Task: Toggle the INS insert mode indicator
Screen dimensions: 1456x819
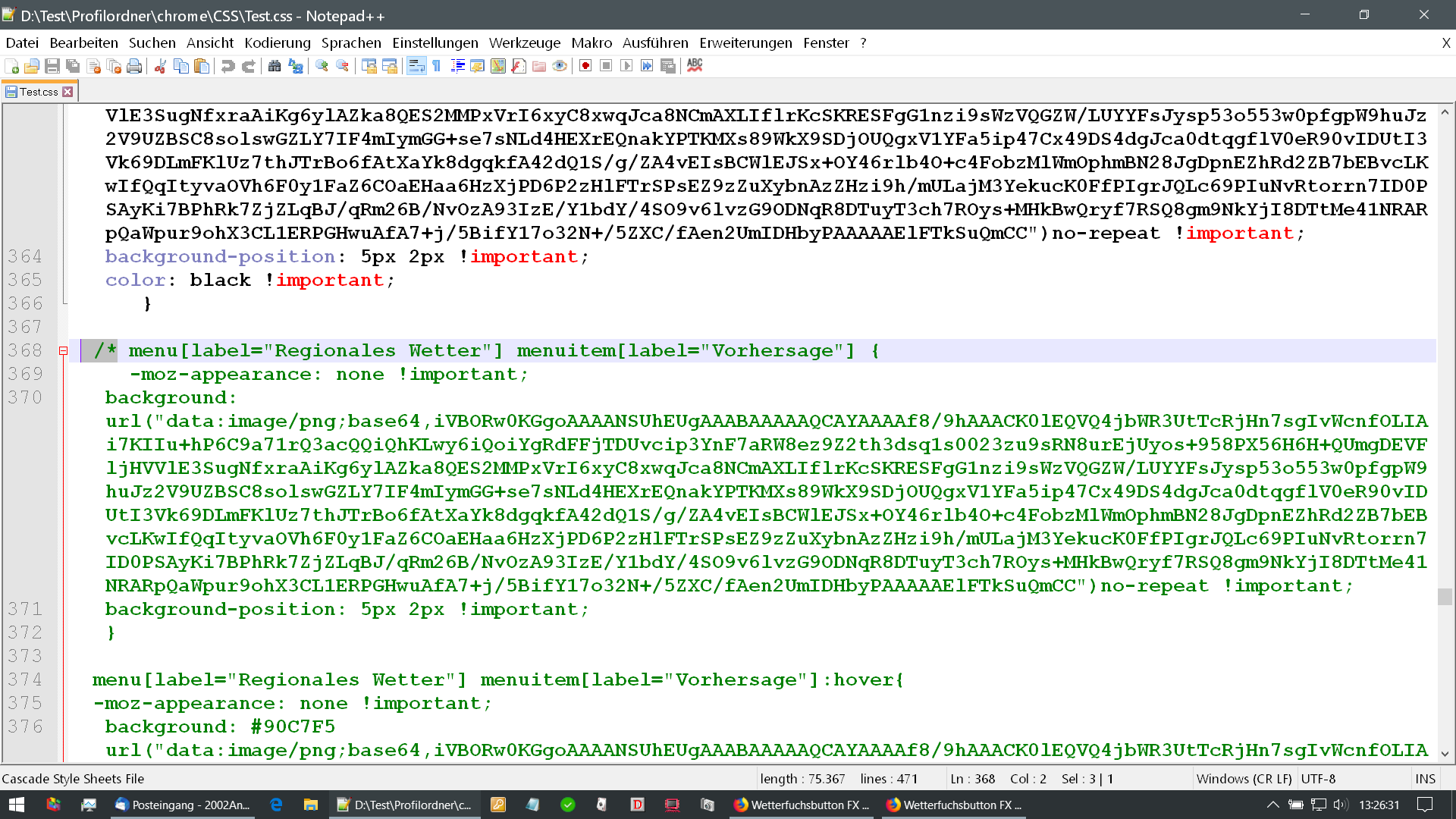Action: click(1425, 779)
